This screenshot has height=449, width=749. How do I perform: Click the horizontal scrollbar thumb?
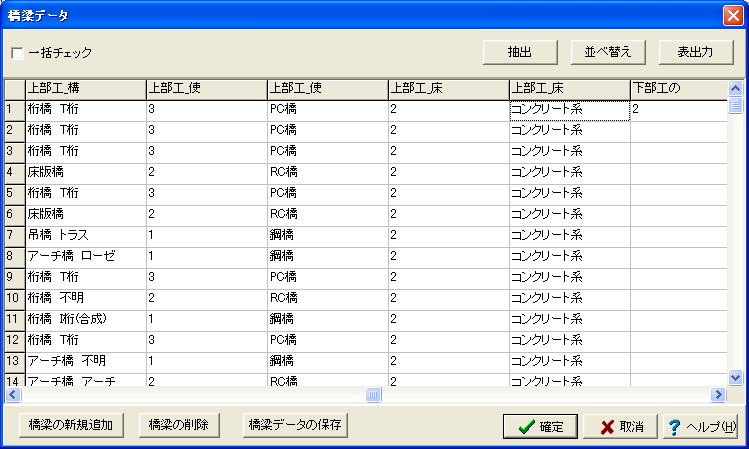pos(374,395)
